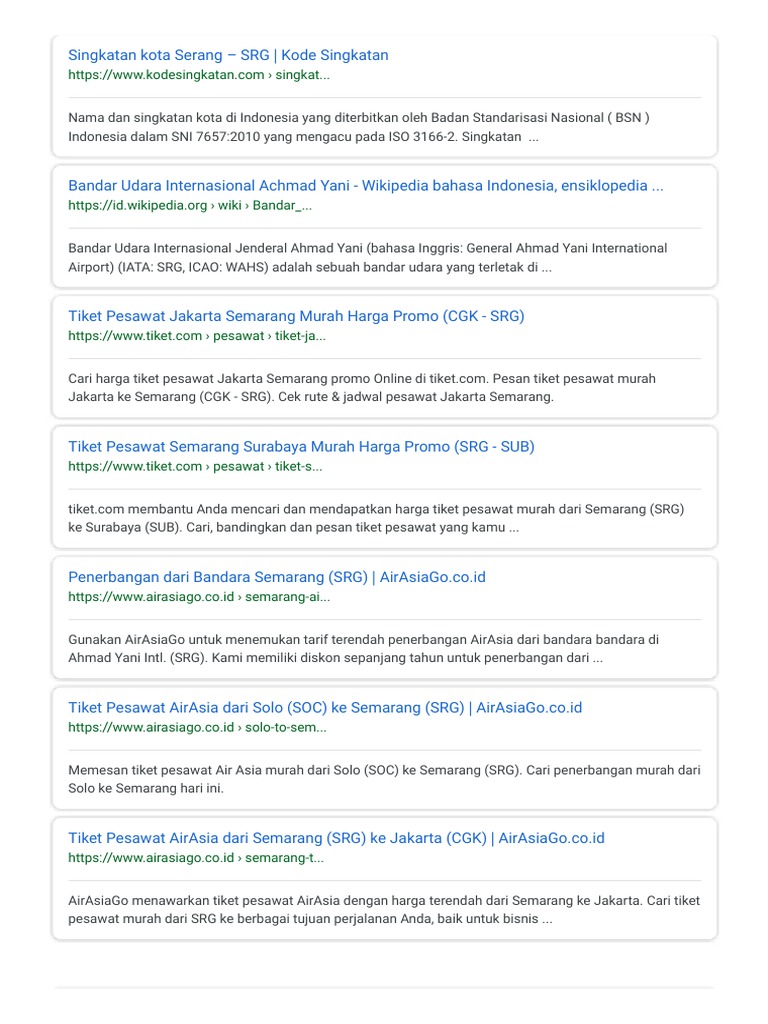Click the airasiago.co.id semarang-ai... URL breadcrumb

point(199,597)
